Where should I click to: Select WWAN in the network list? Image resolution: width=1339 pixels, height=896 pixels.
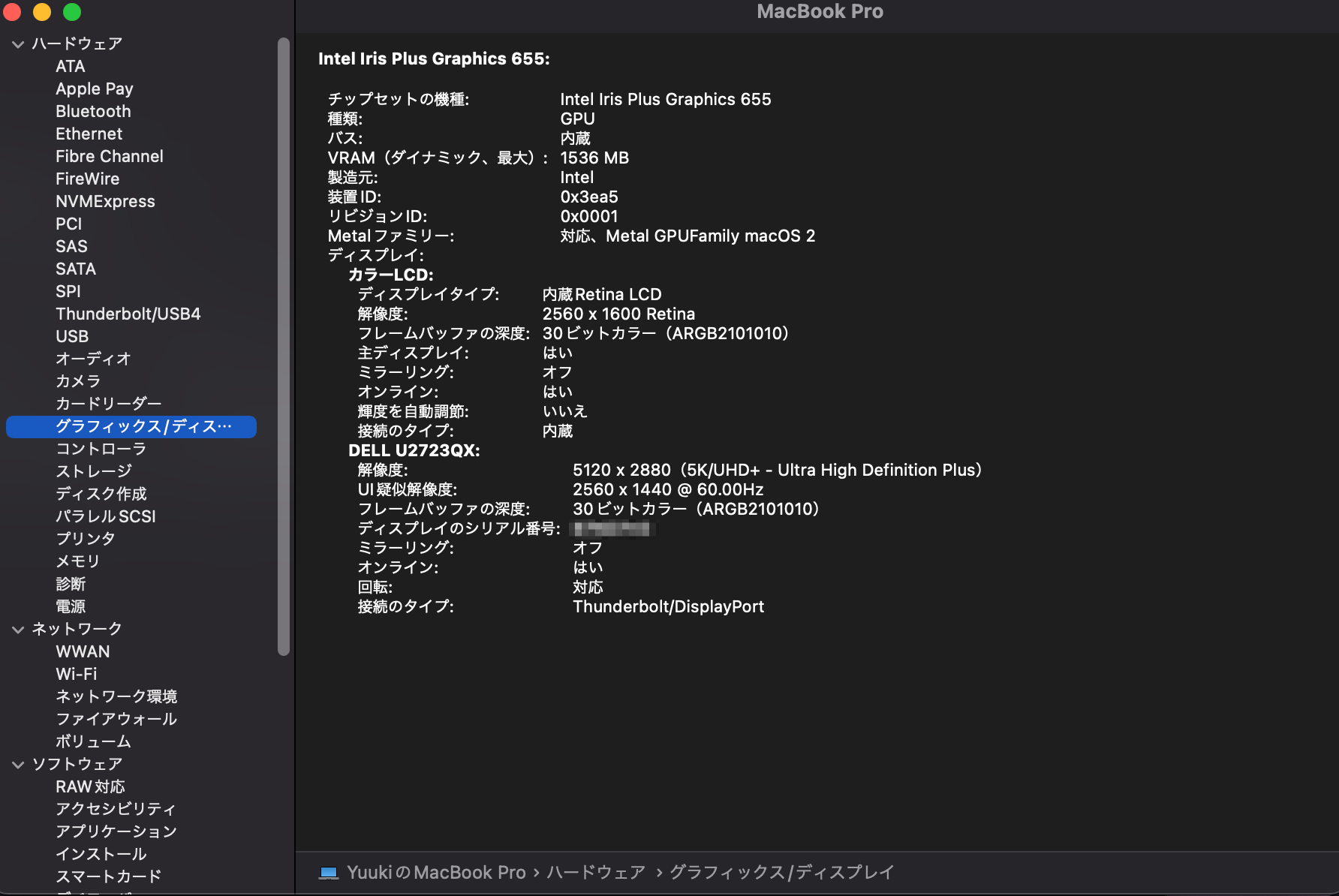[x=83, y=652]
